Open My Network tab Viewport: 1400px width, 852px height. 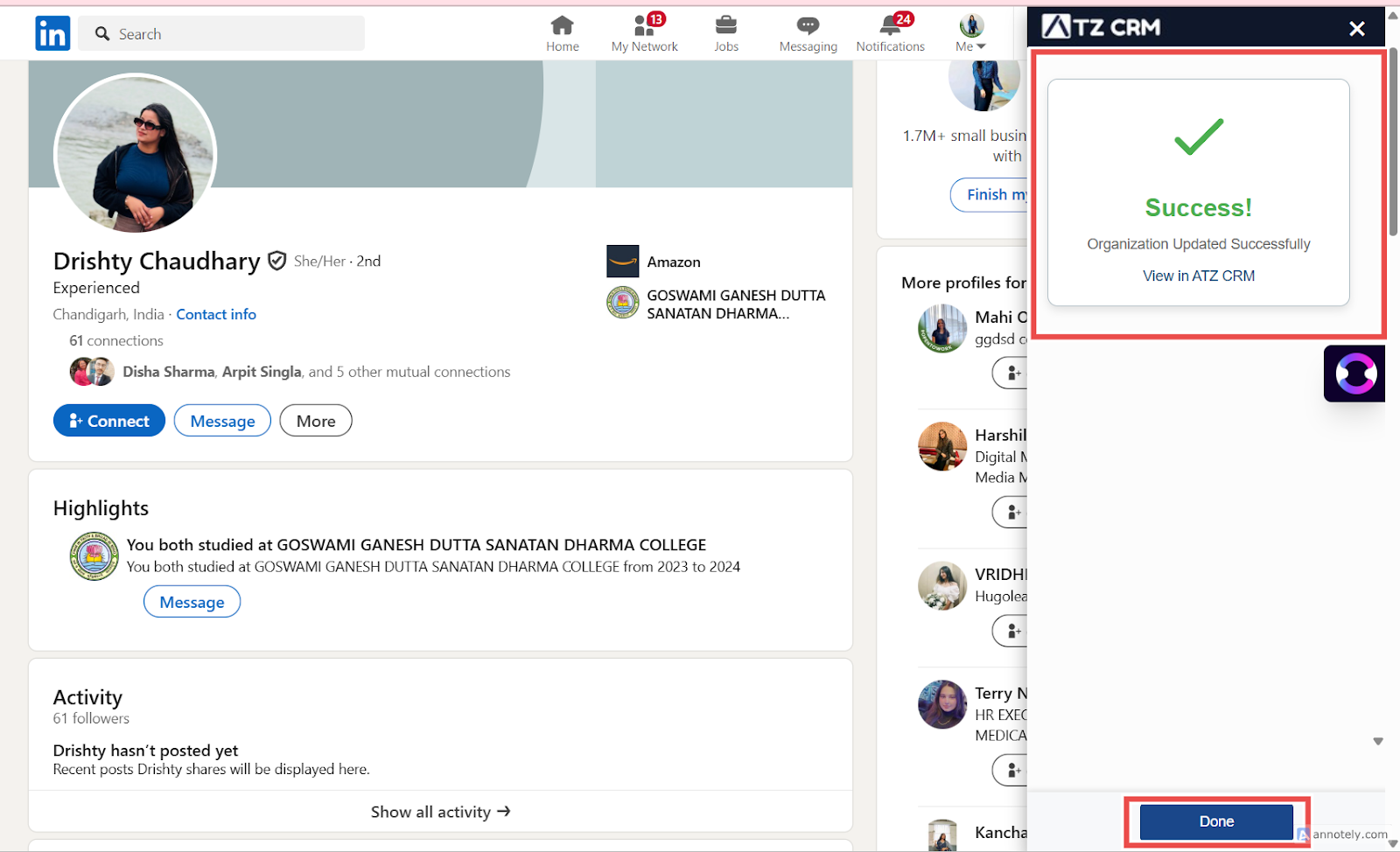coord(645,33)
